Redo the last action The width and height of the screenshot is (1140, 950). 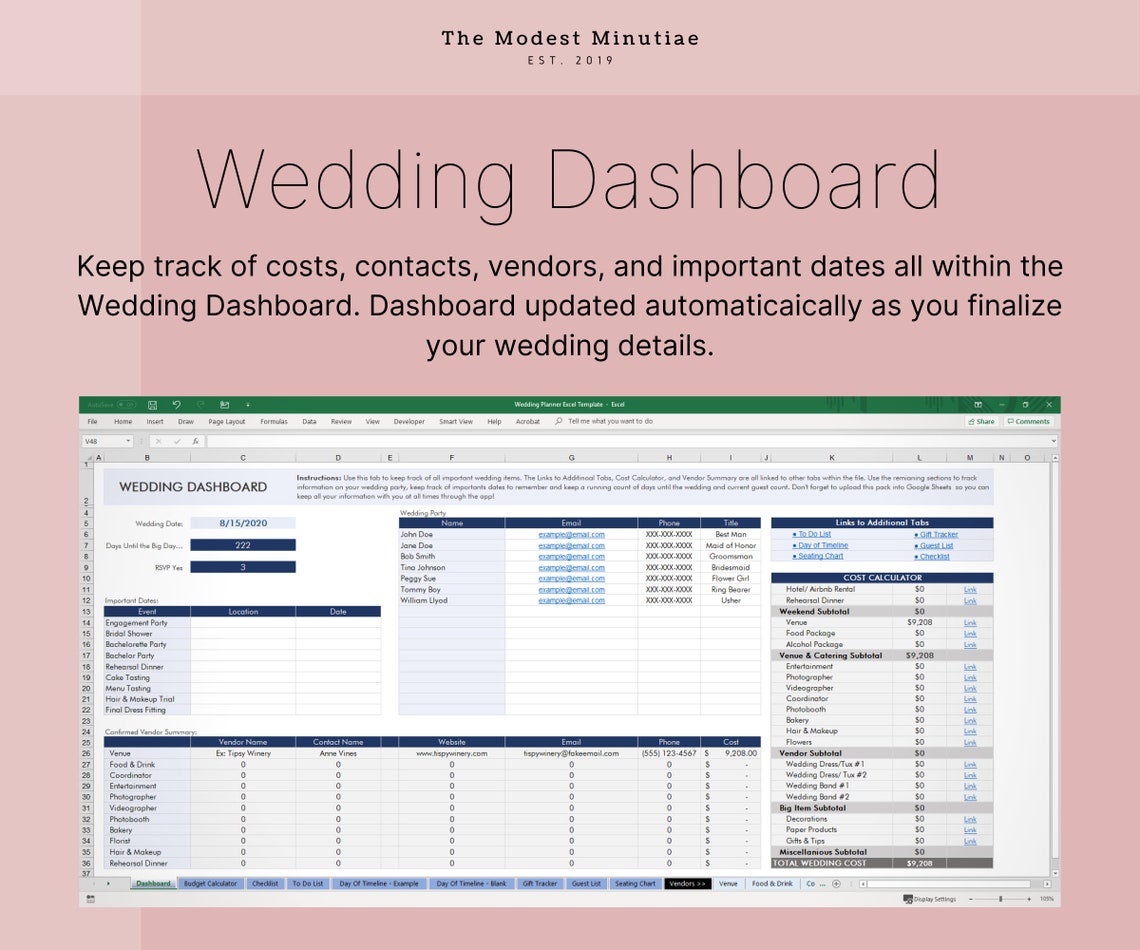[199, 403]
